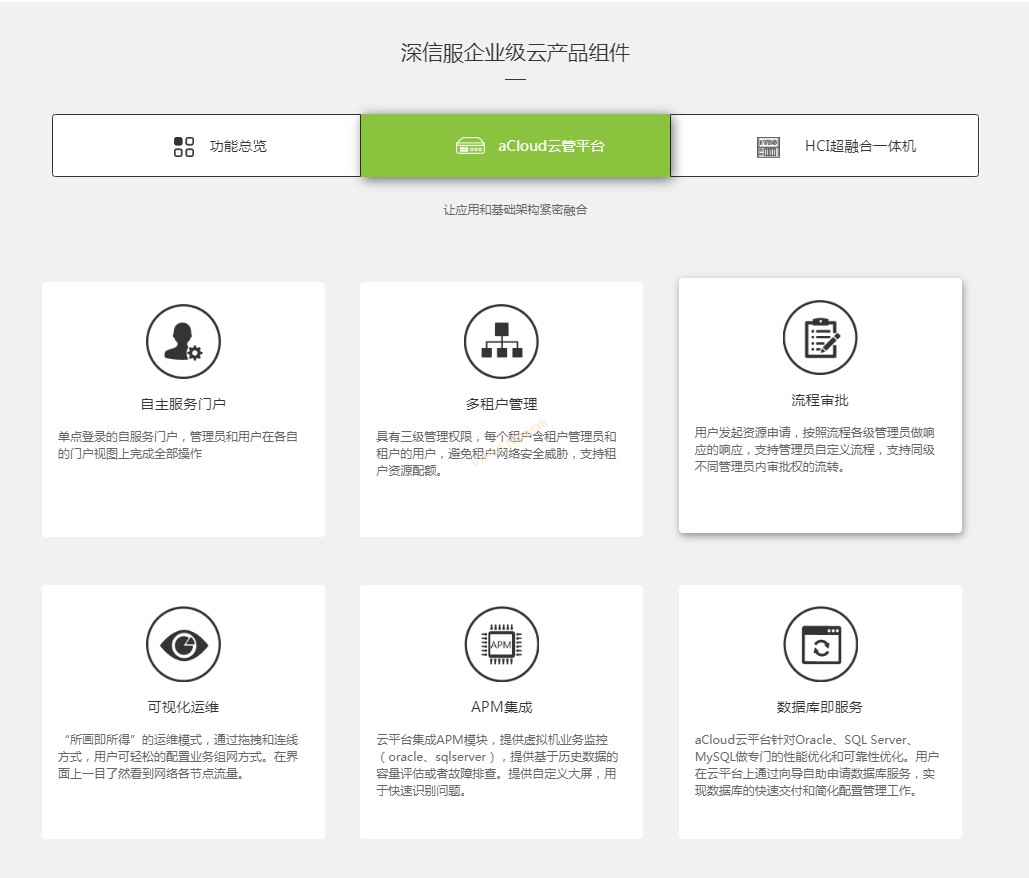
Task: Open the 流程审批 feature card
Action: point(819,405)
